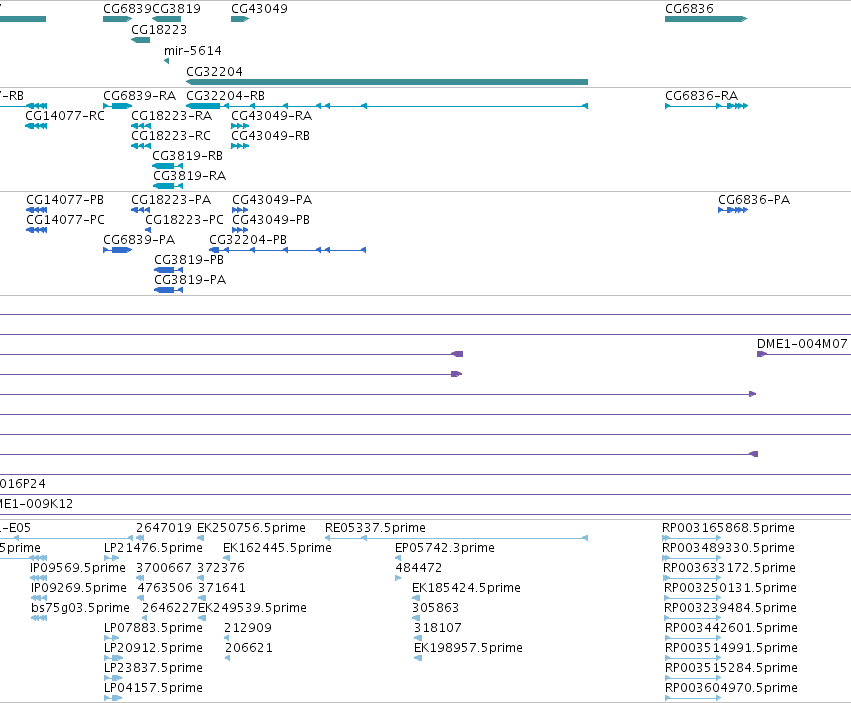Select transcript CG43049-RB
This screenshot has width=851, height=703.
pyautogui.click(x=271, y=136)
